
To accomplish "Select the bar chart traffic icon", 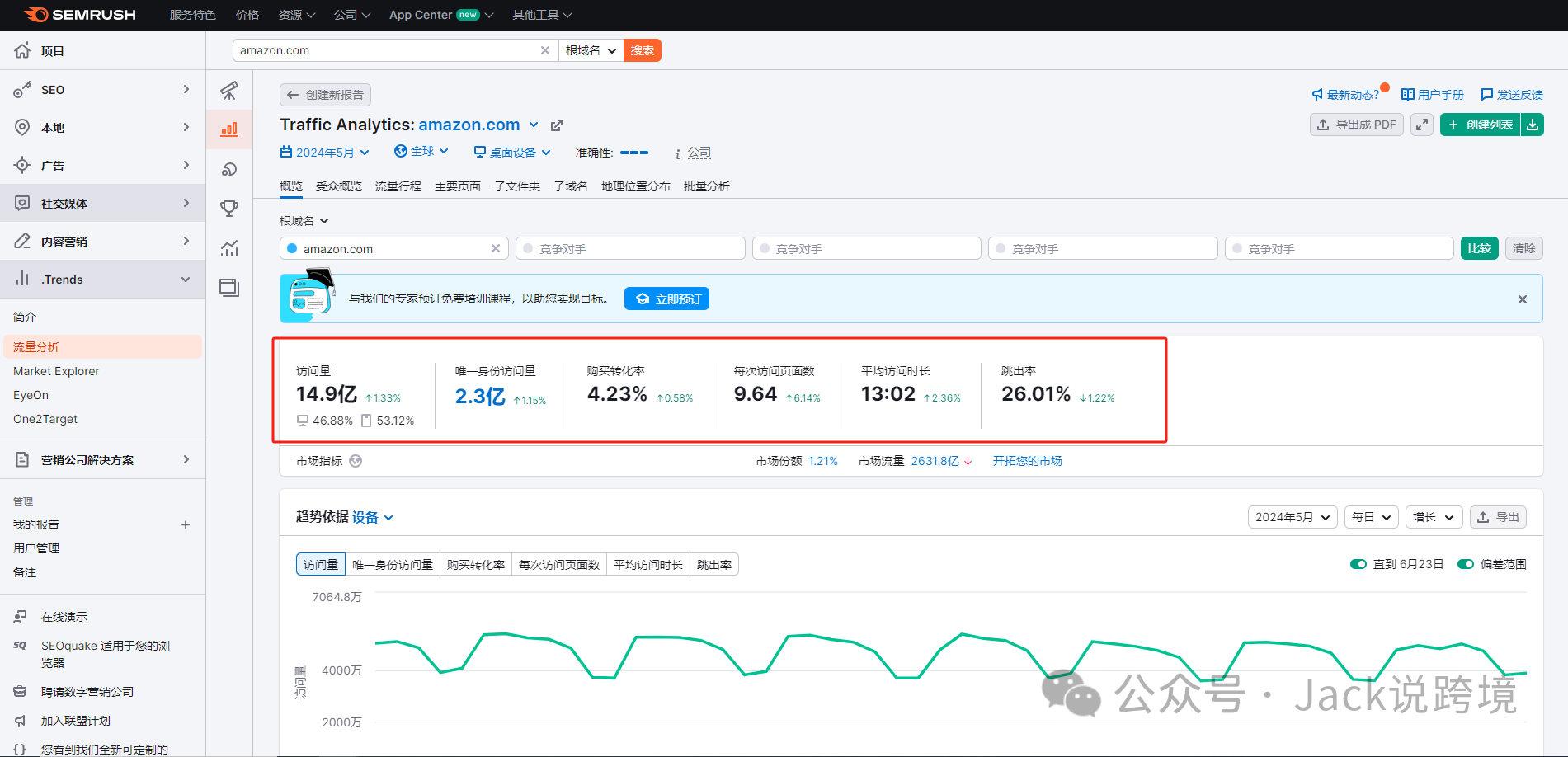I will (x=229, y=129).
